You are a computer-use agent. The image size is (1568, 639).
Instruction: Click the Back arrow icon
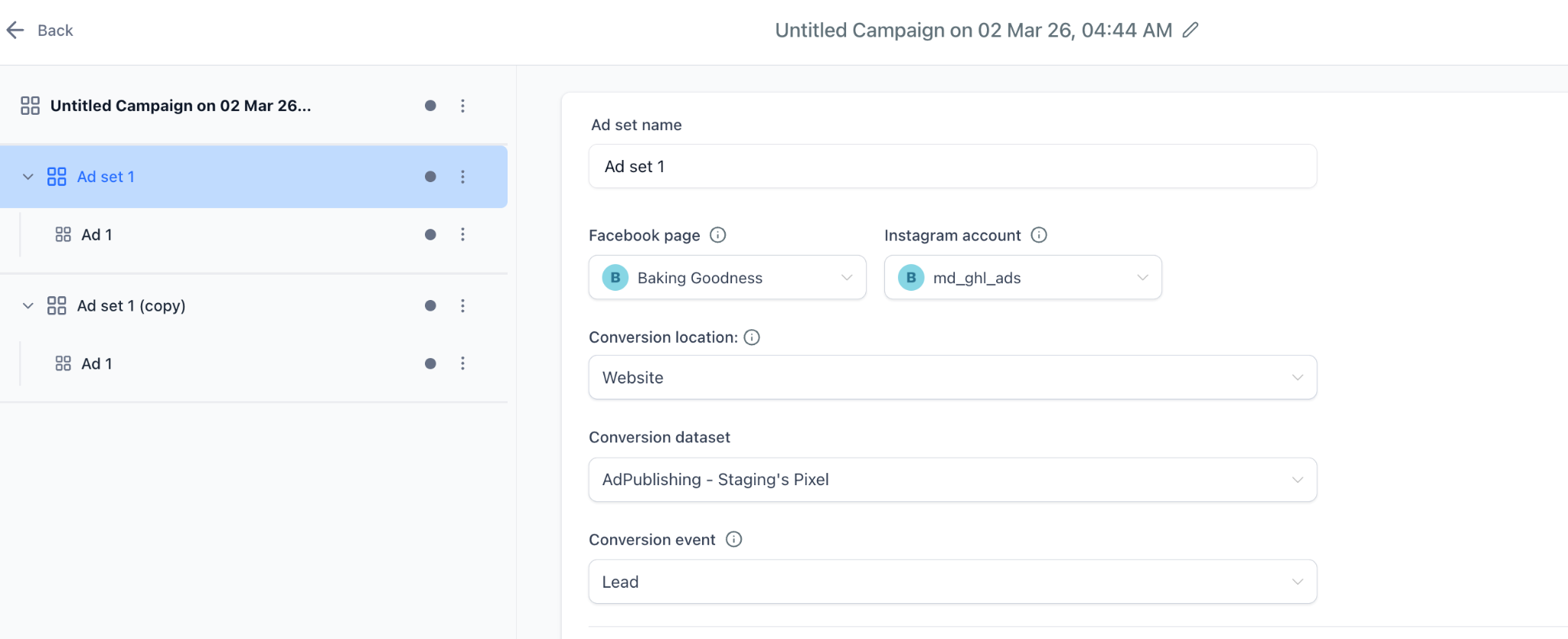[x=15, y=30]
